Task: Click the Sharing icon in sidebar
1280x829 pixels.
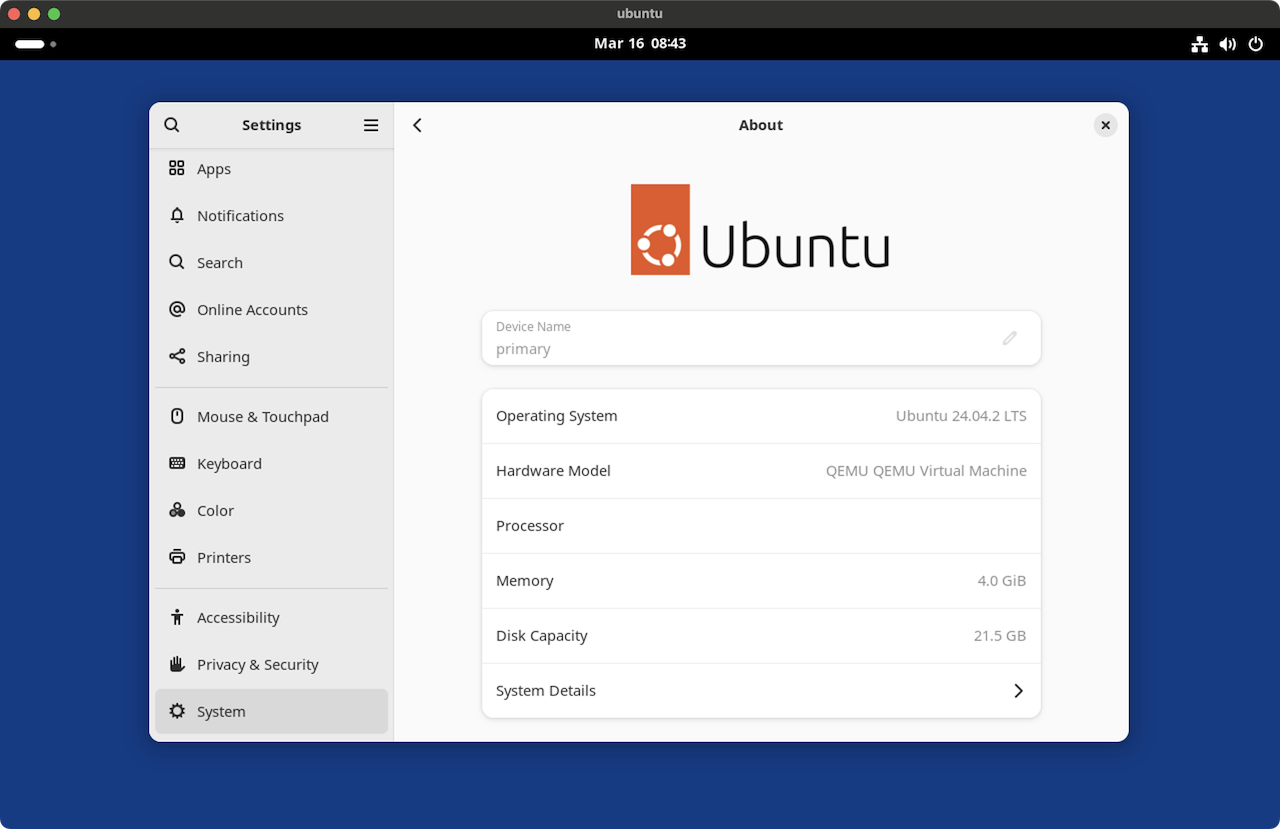Action: coord(177,356)
